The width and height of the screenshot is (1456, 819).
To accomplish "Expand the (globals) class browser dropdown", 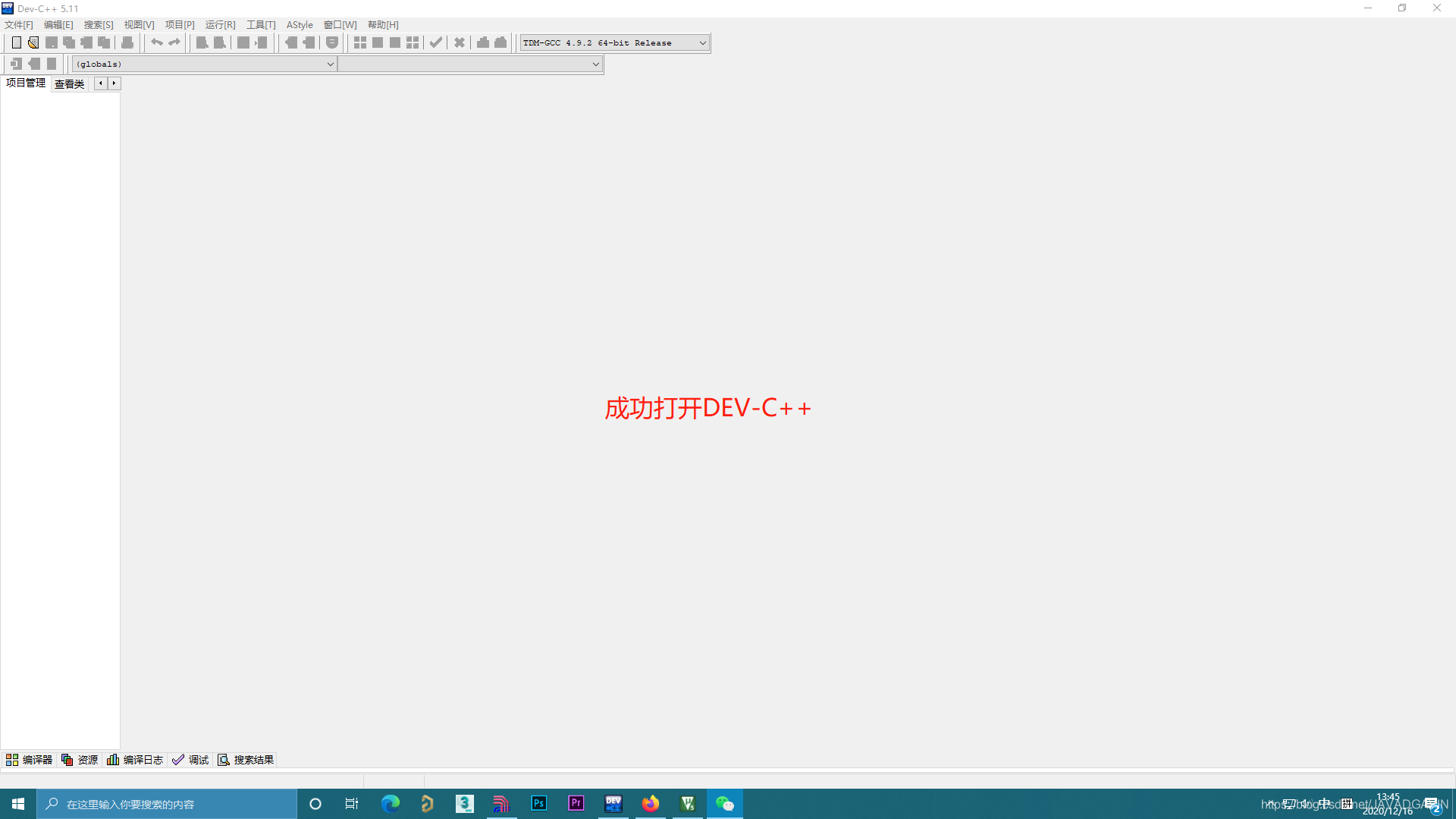I will coord(328,64).
